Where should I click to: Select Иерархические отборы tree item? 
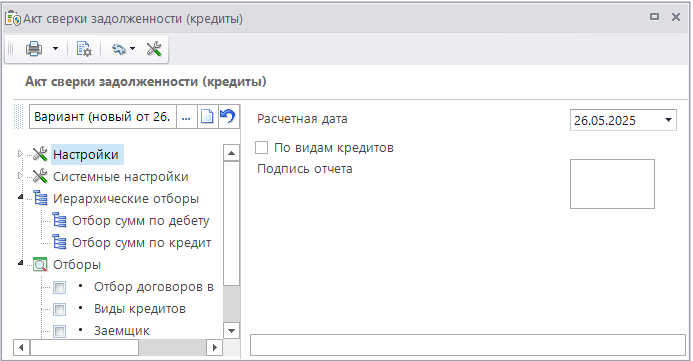click(126, 199)
